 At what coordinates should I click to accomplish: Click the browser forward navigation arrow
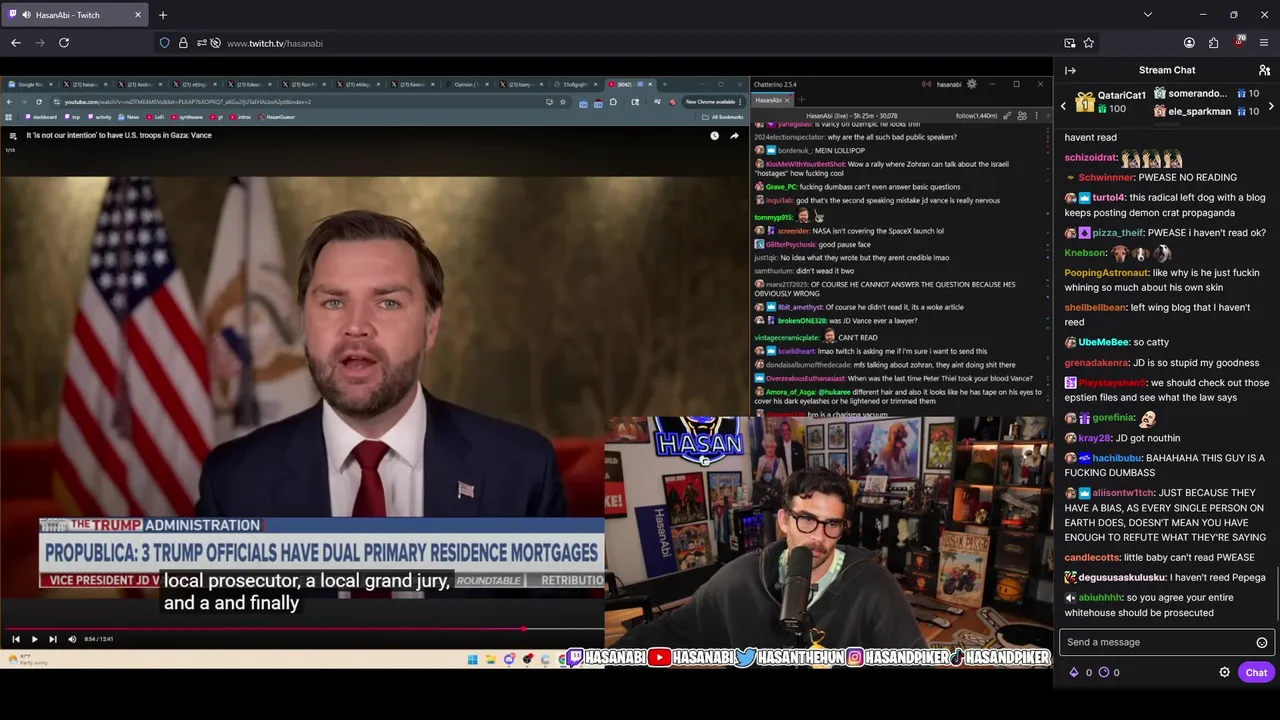40,43
